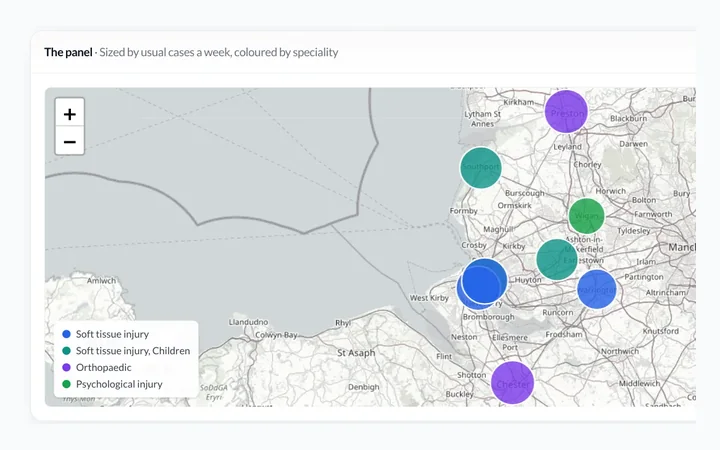The width and height of the screenshot is (720, 450).
Task: Click the 'Psychological injury' legend label
Action: [x=119, y=384]
